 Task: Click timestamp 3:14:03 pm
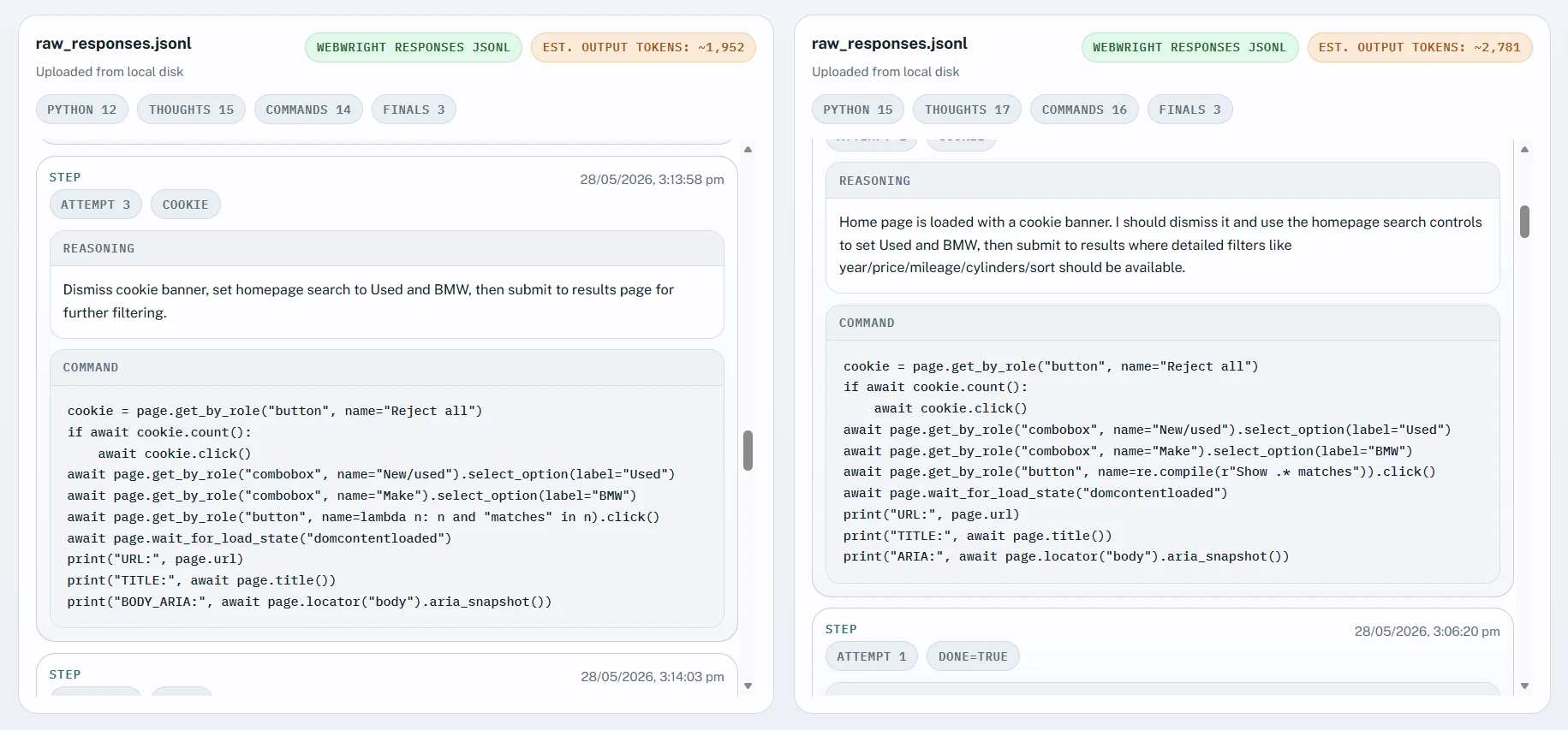(653, 677)
